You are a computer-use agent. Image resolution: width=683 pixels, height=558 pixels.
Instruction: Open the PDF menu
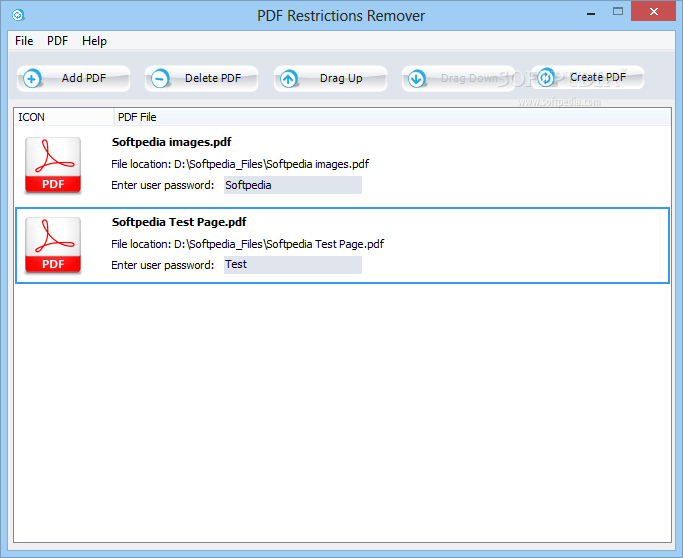click(x=57, y=41)
